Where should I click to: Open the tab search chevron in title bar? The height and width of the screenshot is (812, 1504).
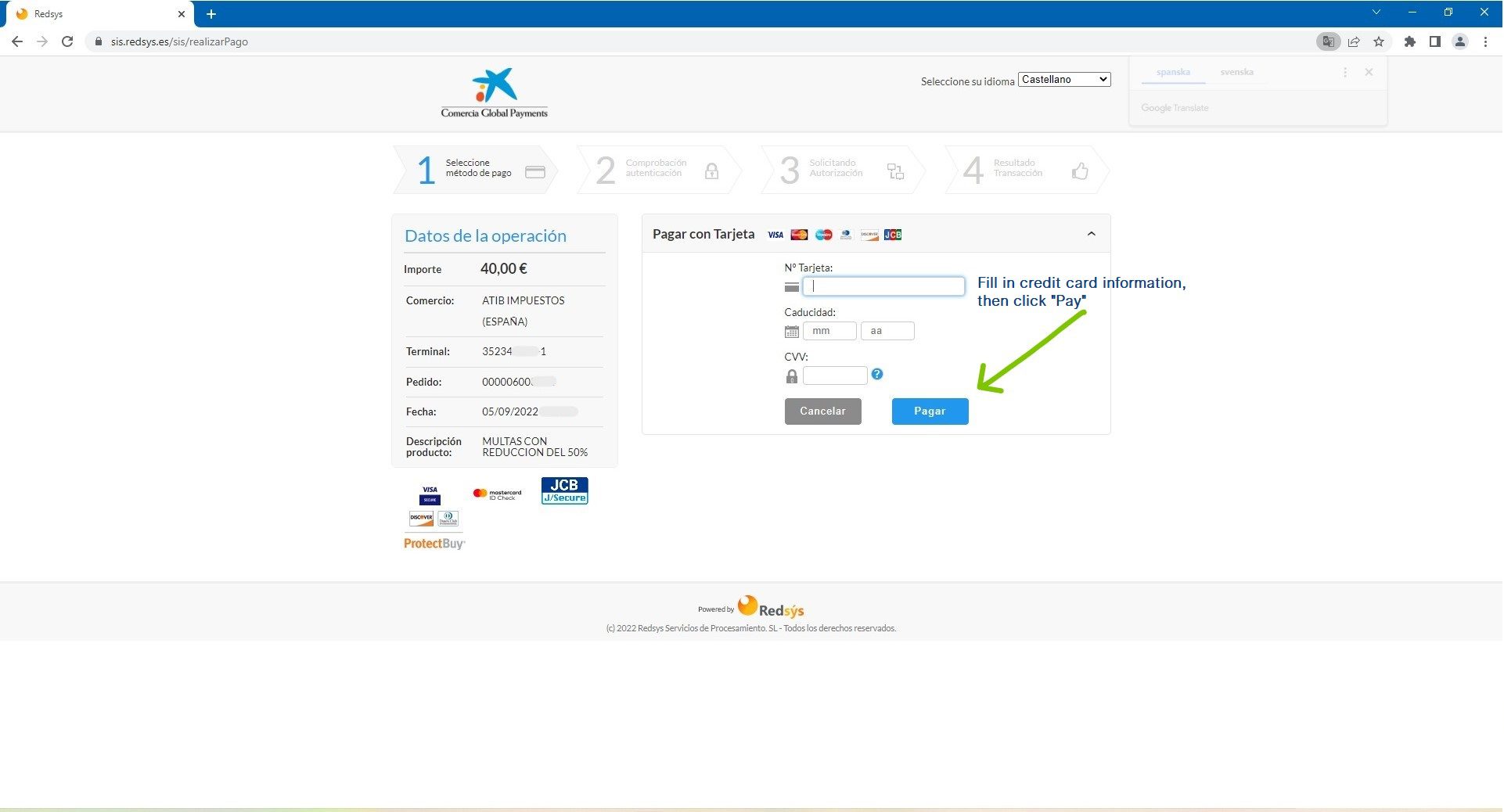1376,12
